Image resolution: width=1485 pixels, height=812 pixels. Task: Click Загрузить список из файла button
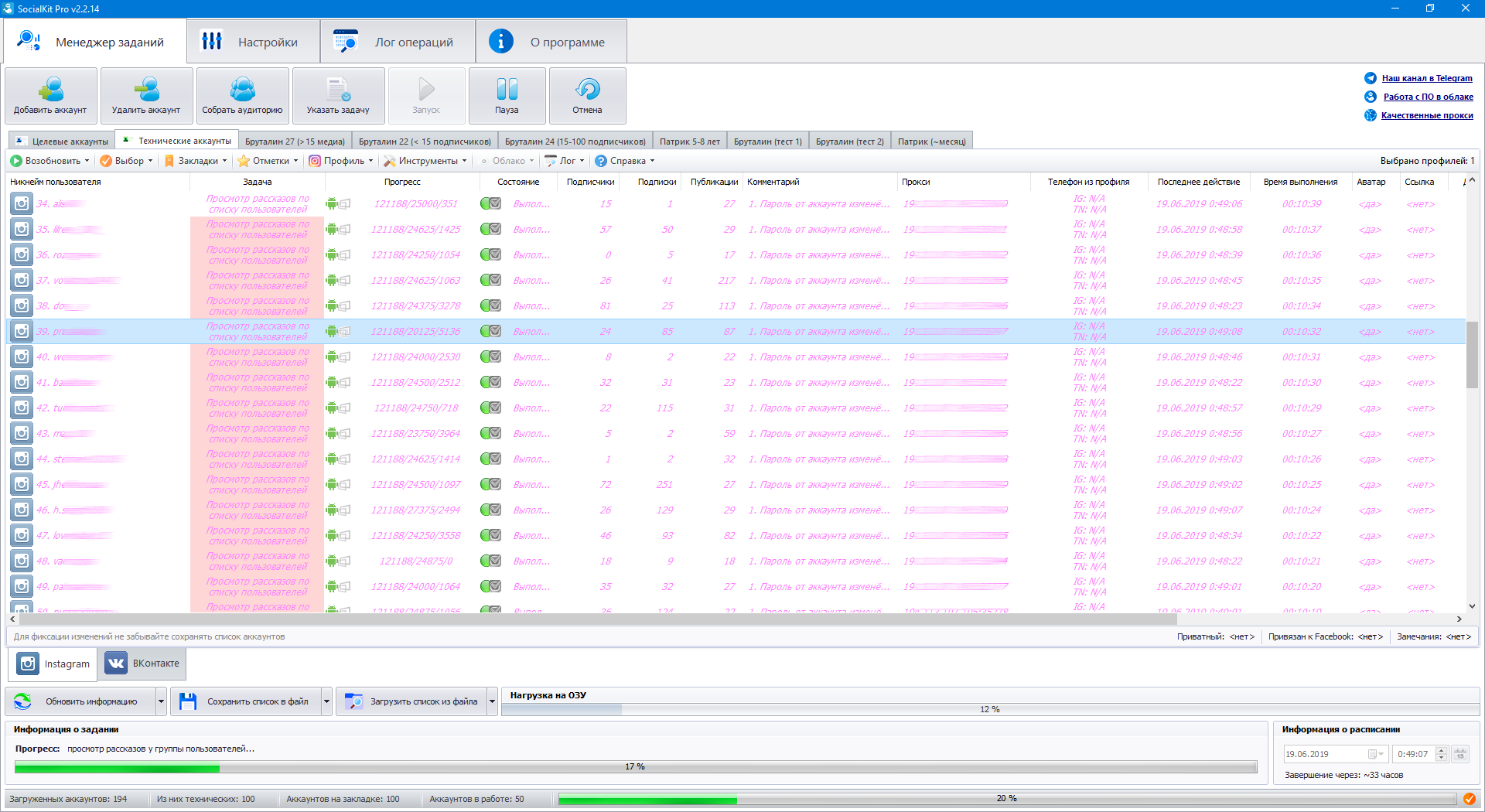click(x=411, y=701)
